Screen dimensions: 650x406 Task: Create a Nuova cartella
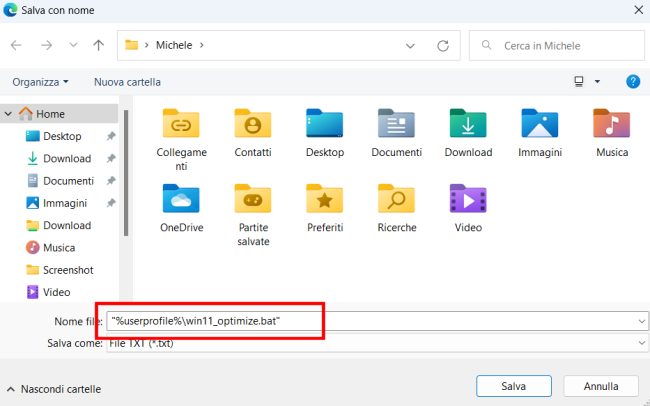(x=127, y=82)
